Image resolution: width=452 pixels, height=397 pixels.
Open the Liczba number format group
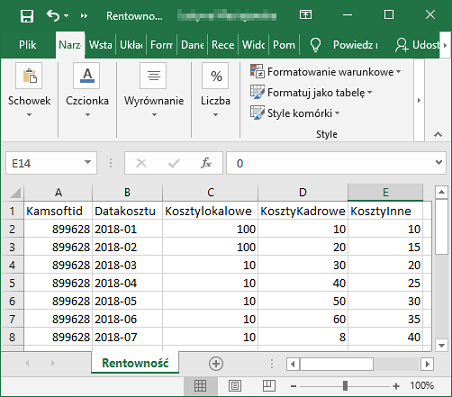point(215,90)
